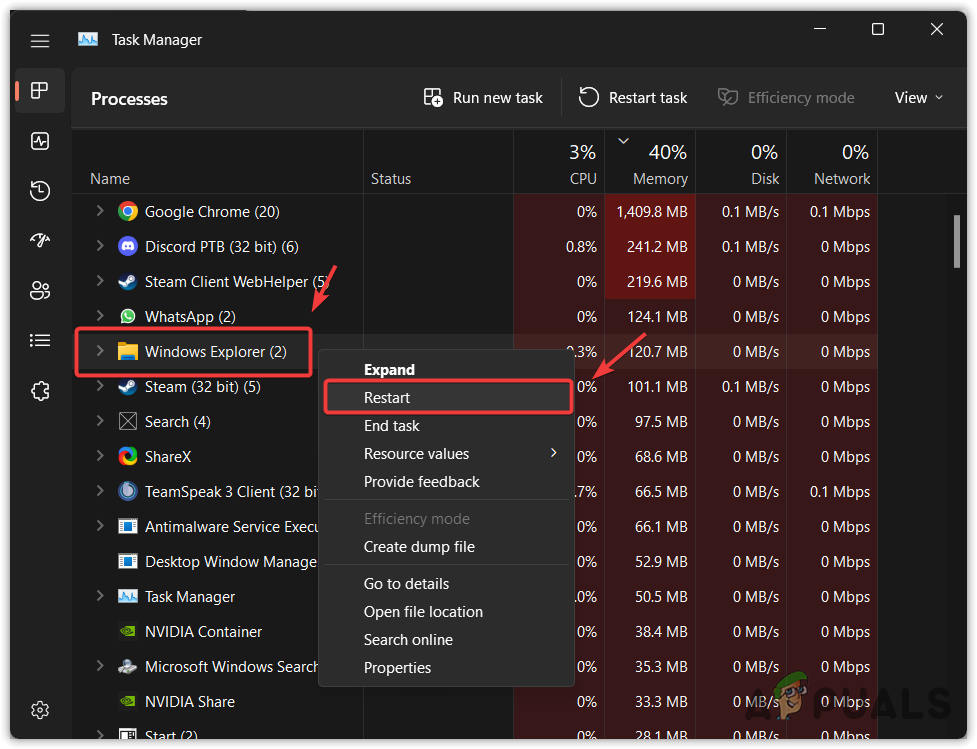
Task: Open the Details sidebar icon
Action: 39,340
